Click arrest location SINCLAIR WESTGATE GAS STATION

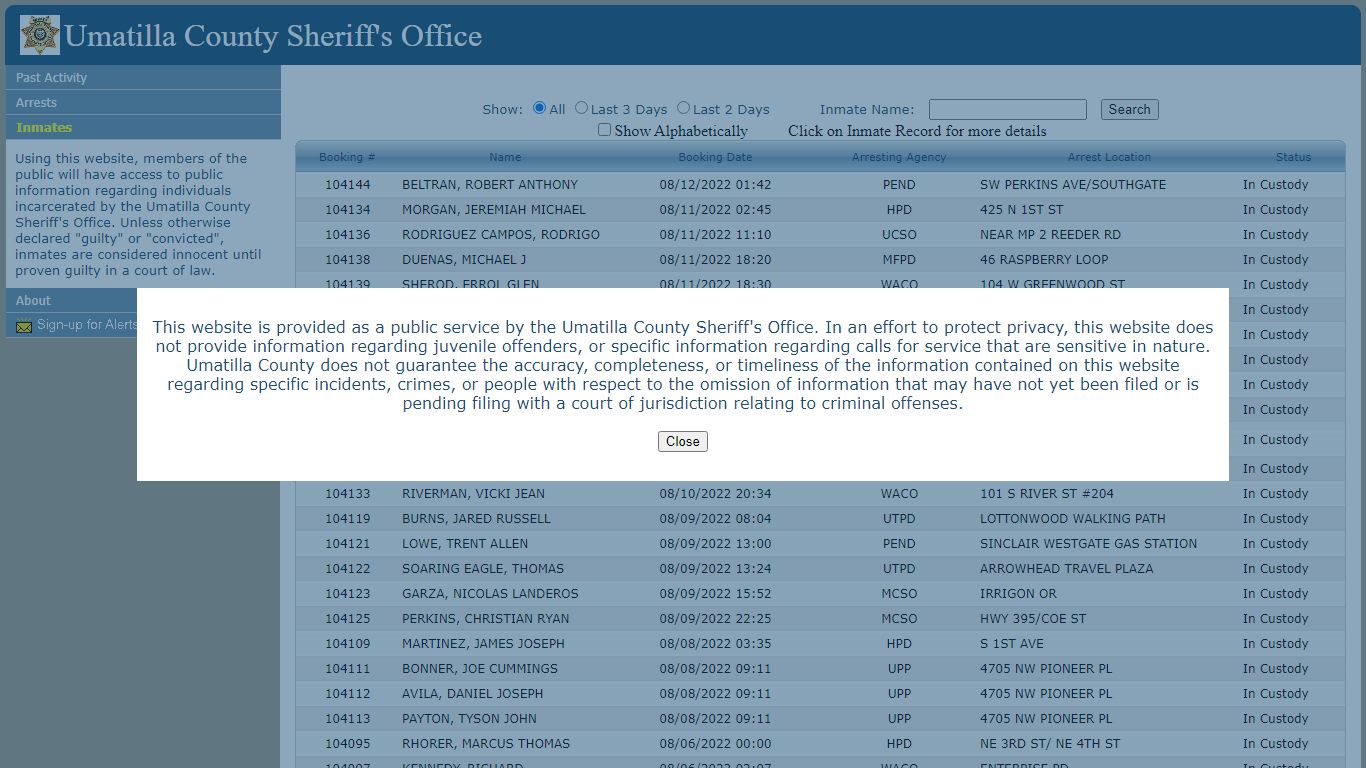(1088, 543)
